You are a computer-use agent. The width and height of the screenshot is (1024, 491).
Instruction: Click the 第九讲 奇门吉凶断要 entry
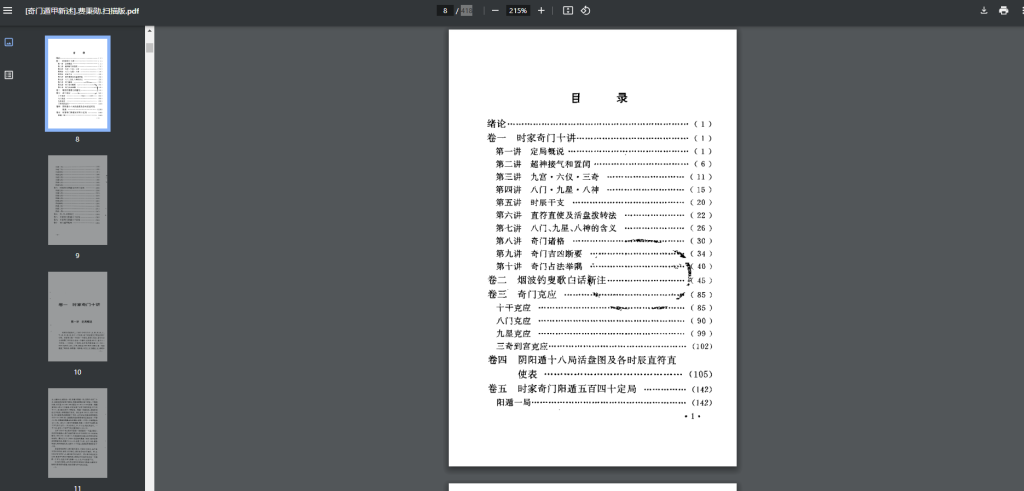point(603,253)
